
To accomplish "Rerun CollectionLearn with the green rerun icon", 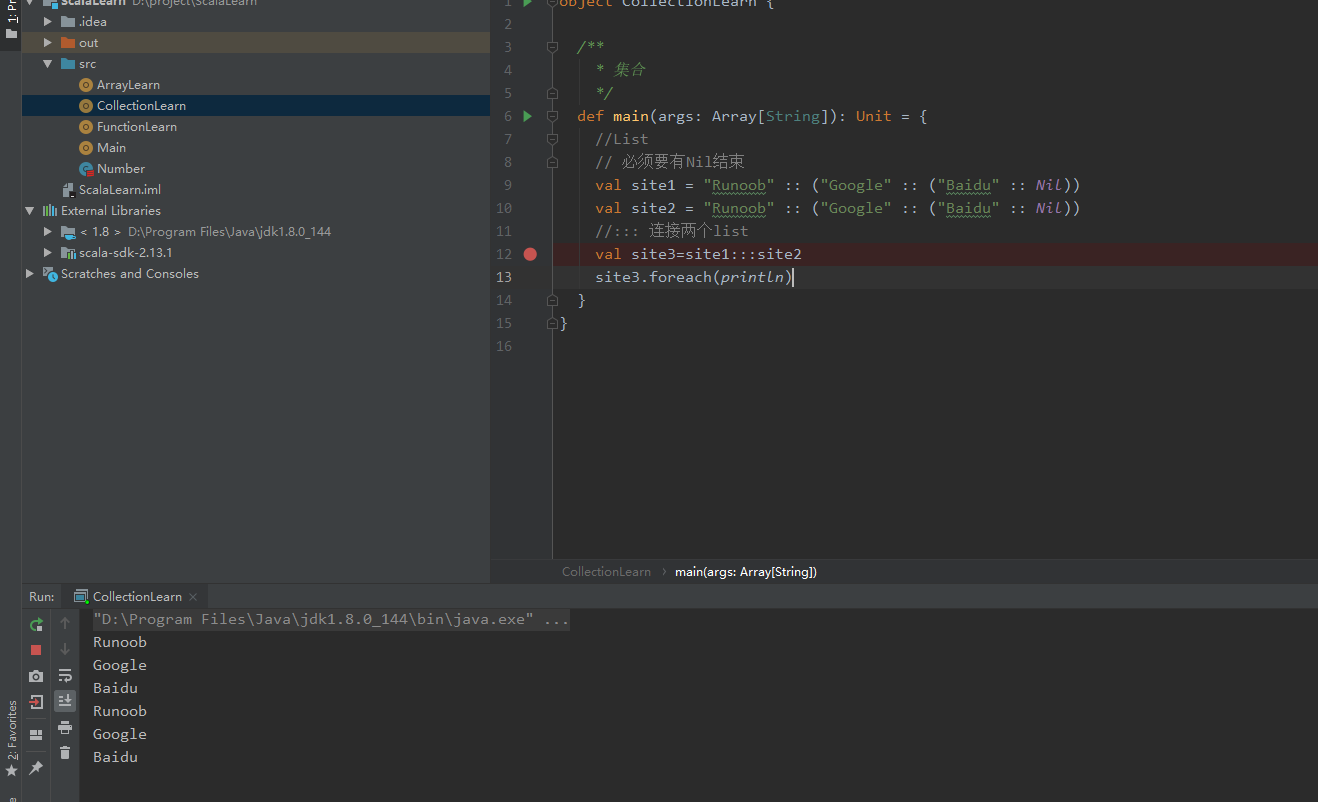I will point(36,624).
